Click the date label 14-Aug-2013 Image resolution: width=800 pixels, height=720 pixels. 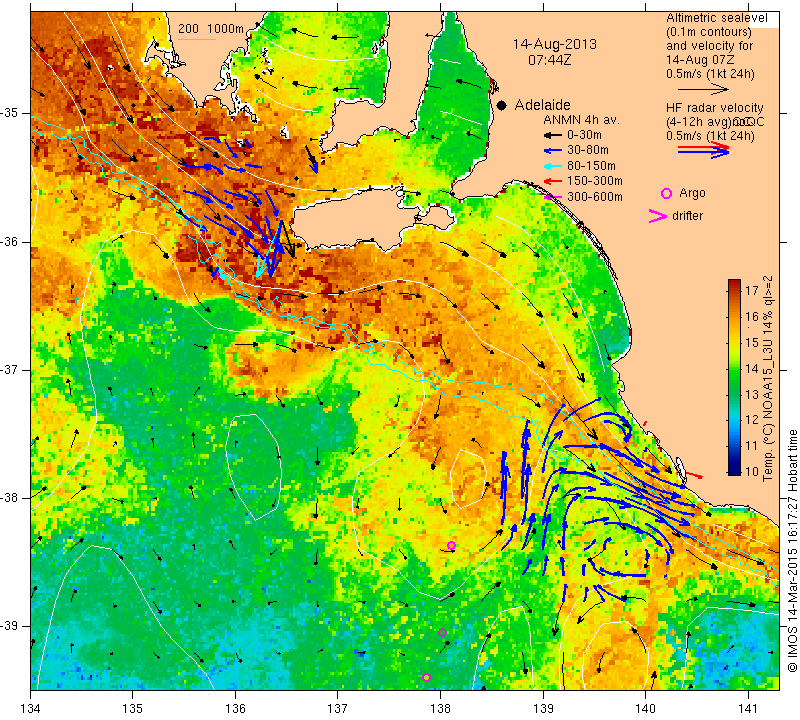coord(555,44)
